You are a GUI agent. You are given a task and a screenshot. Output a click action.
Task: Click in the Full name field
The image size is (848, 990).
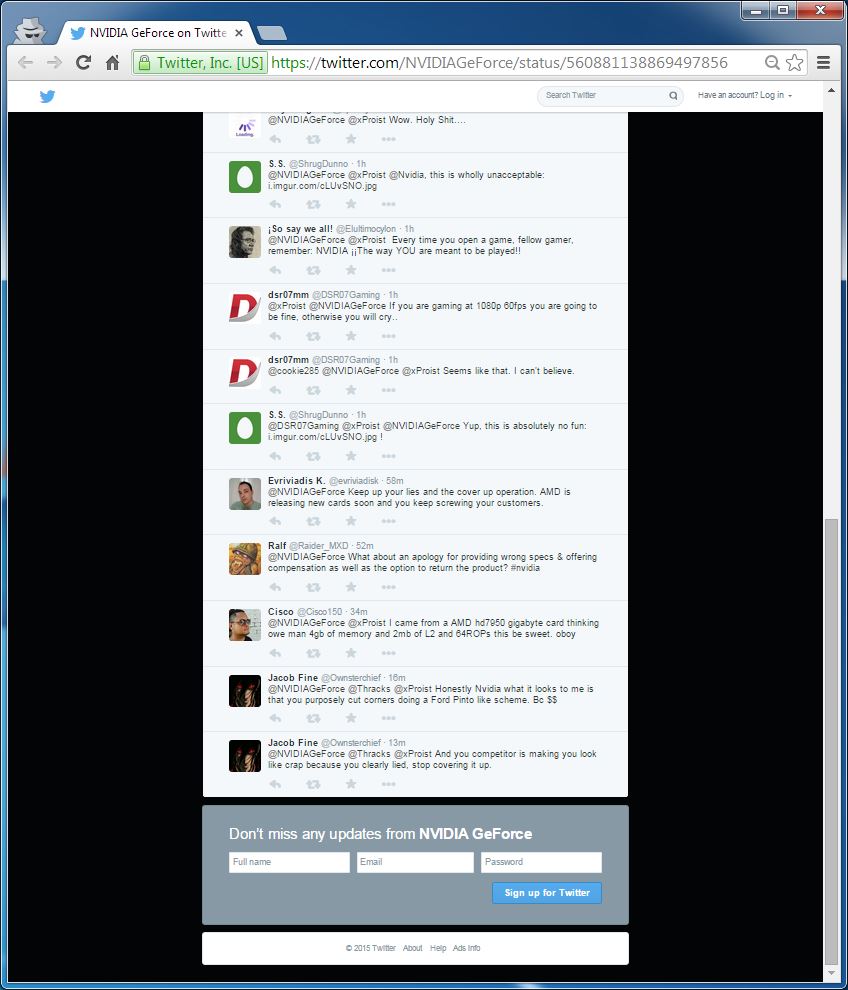289,862
